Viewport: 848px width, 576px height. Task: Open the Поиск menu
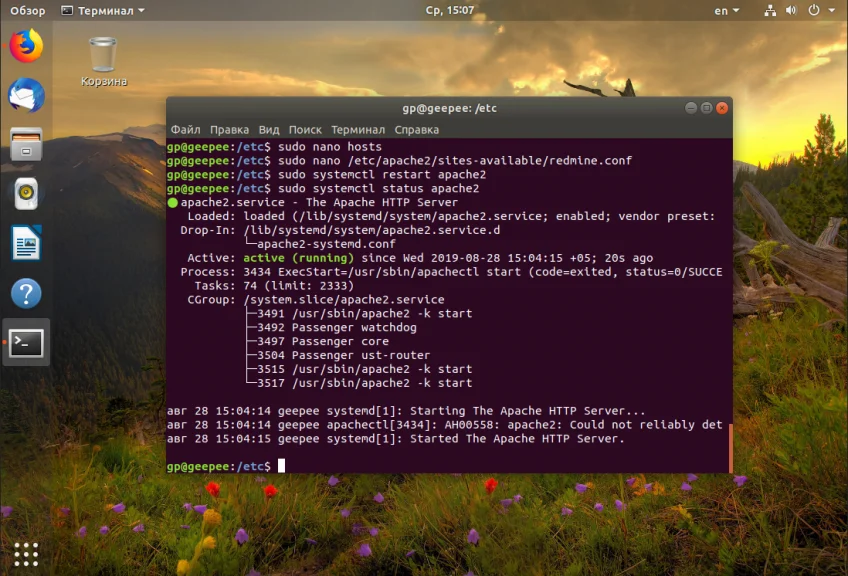[x=305, y=130]
